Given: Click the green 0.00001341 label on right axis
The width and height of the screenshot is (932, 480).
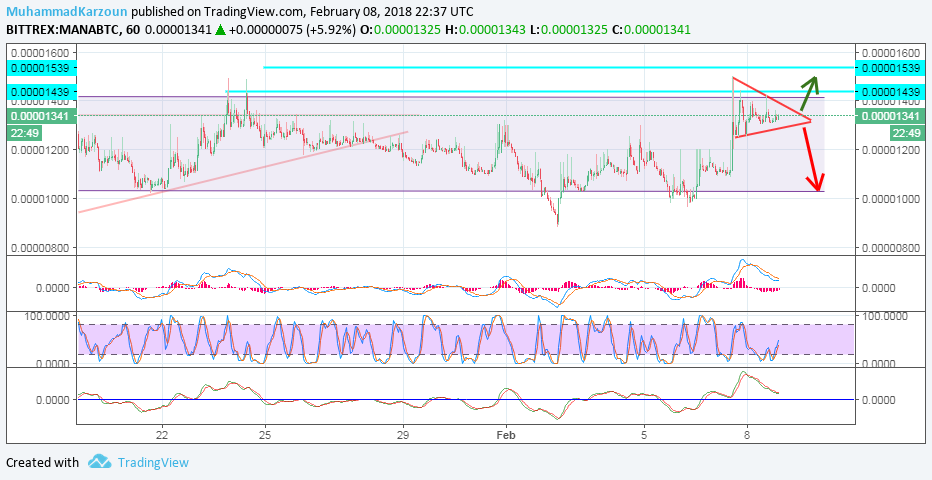Looking at the screenshot, I should (x=889, y=116).
